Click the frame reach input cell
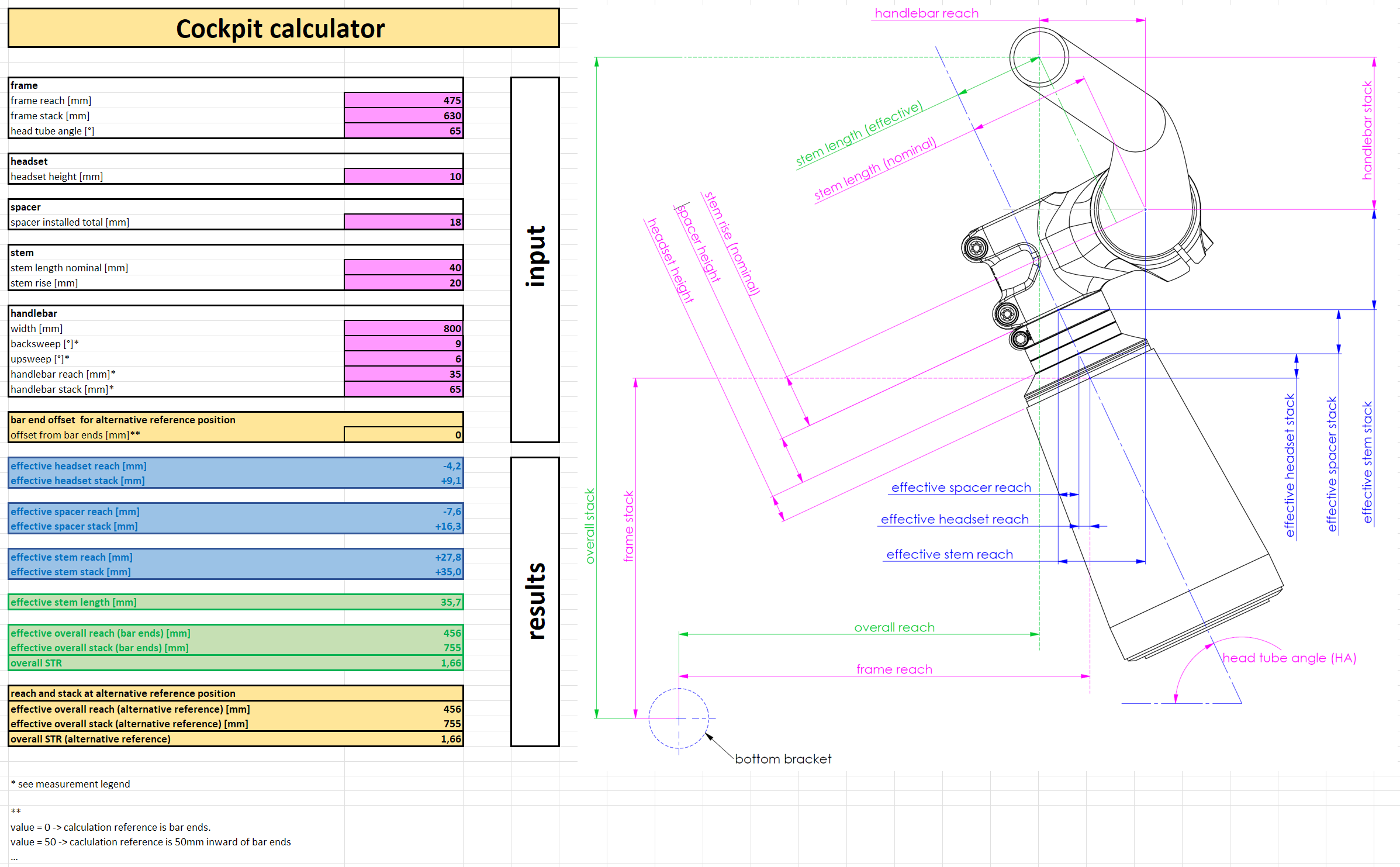Viewport: 1400px width, 867px height. 403,101
